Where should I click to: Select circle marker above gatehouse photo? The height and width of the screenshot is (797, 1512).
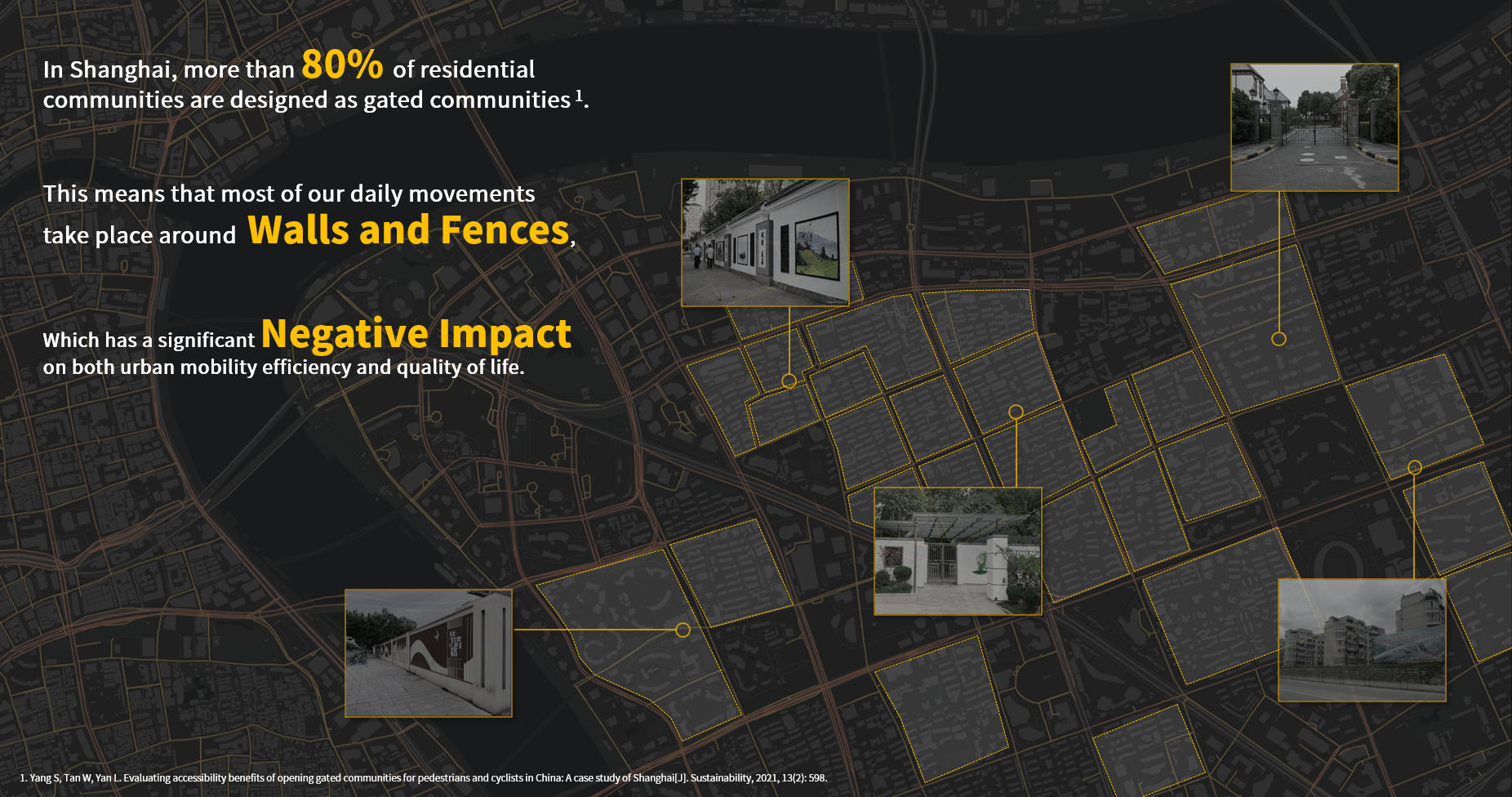[x=1016, y=412]
